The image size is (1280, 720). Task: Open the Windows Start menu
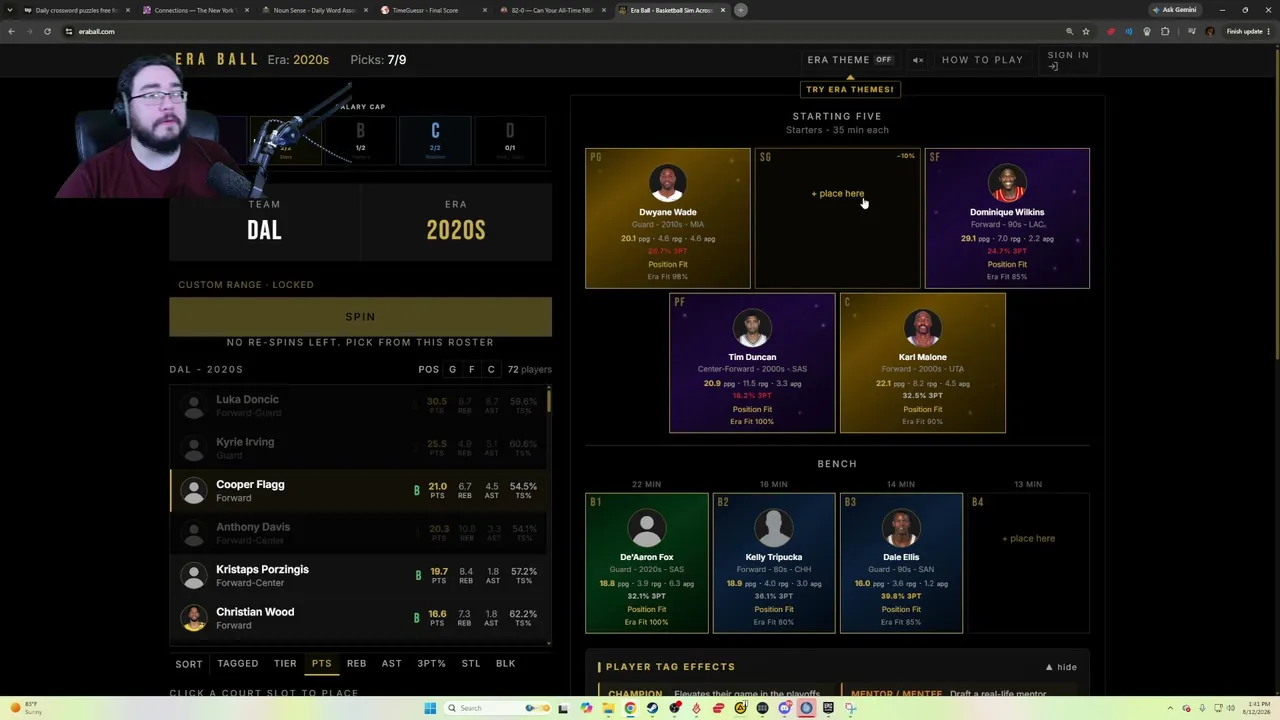click(x=430, y=708)
